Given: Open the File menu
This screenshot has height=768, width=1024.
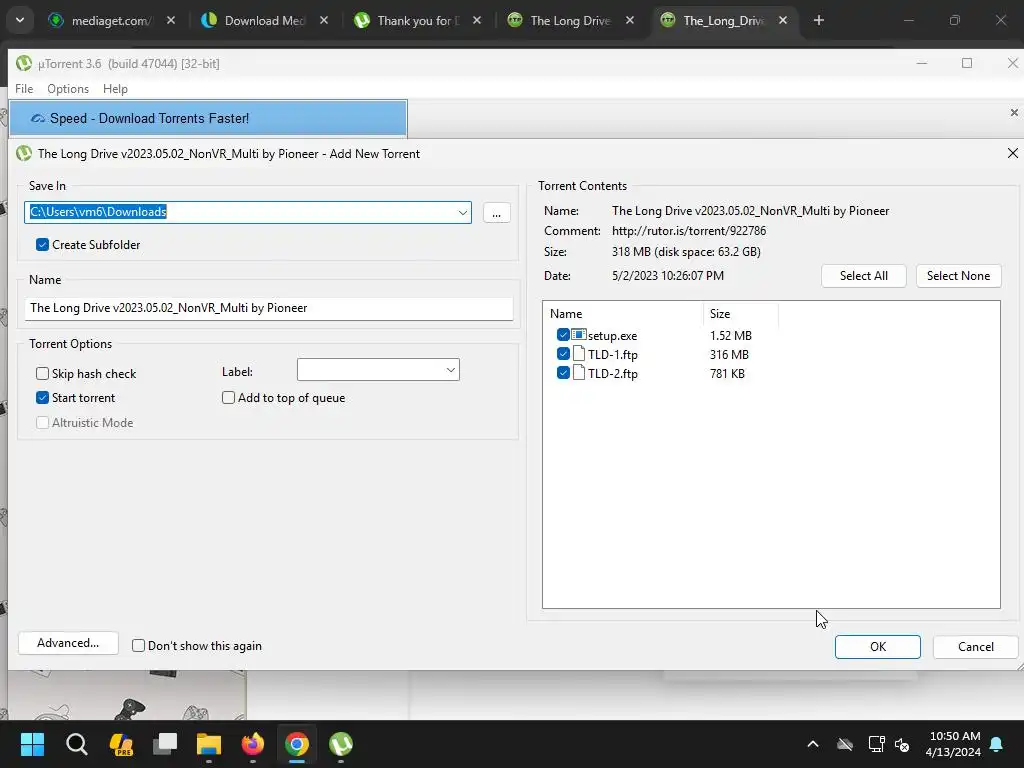Looking at the screenshot, I should click(x=24, y=89).
